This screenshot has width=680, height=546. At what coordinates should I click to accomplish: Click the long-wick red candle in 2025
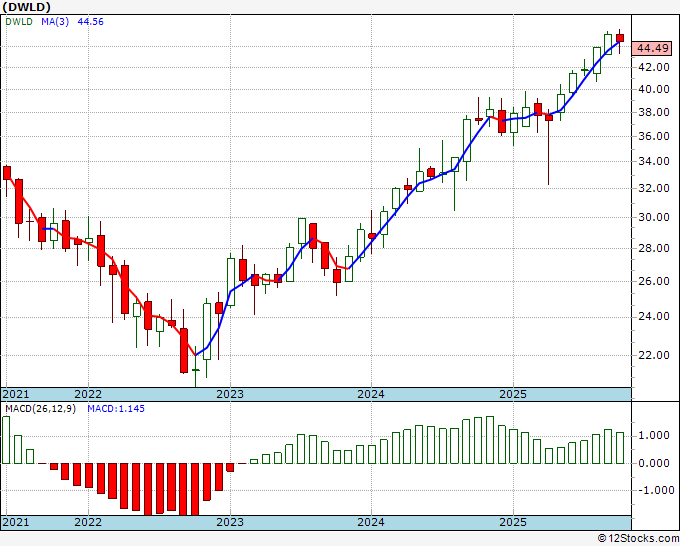(x=549, y=118)
